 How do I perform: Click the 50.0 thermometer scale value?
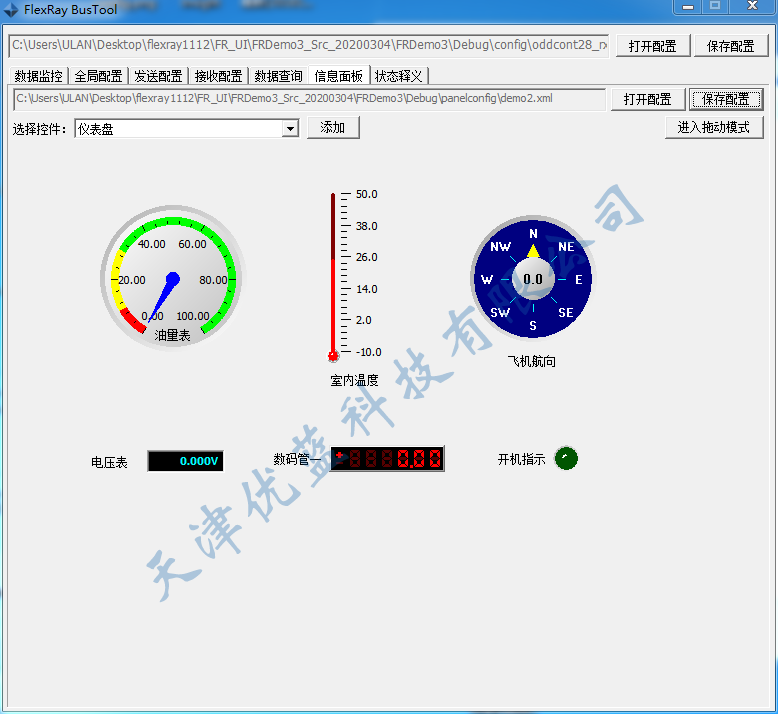367,194
